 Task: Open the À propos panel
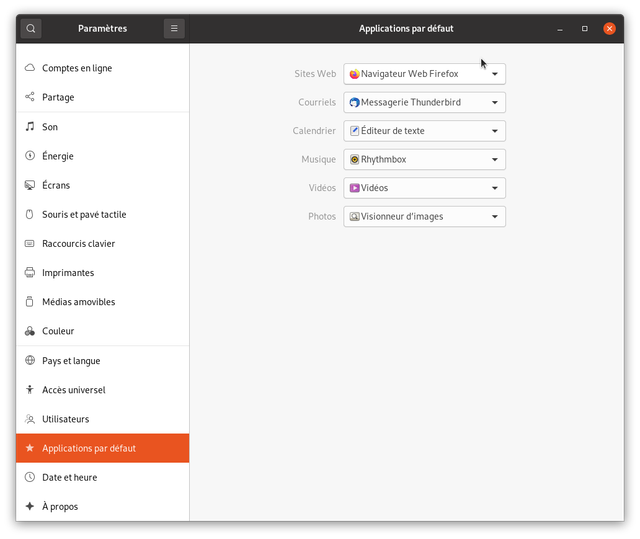[102, 506]
